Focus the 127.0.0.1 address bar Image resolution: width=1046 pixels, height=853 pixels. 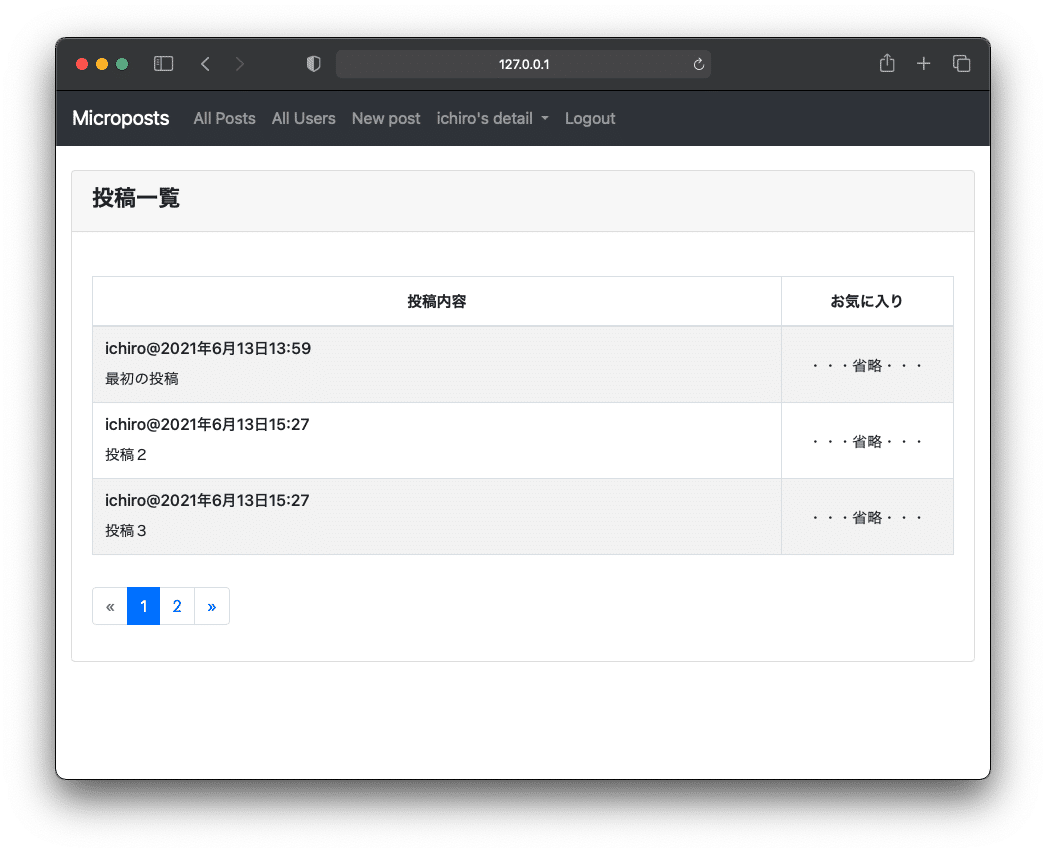523,64
